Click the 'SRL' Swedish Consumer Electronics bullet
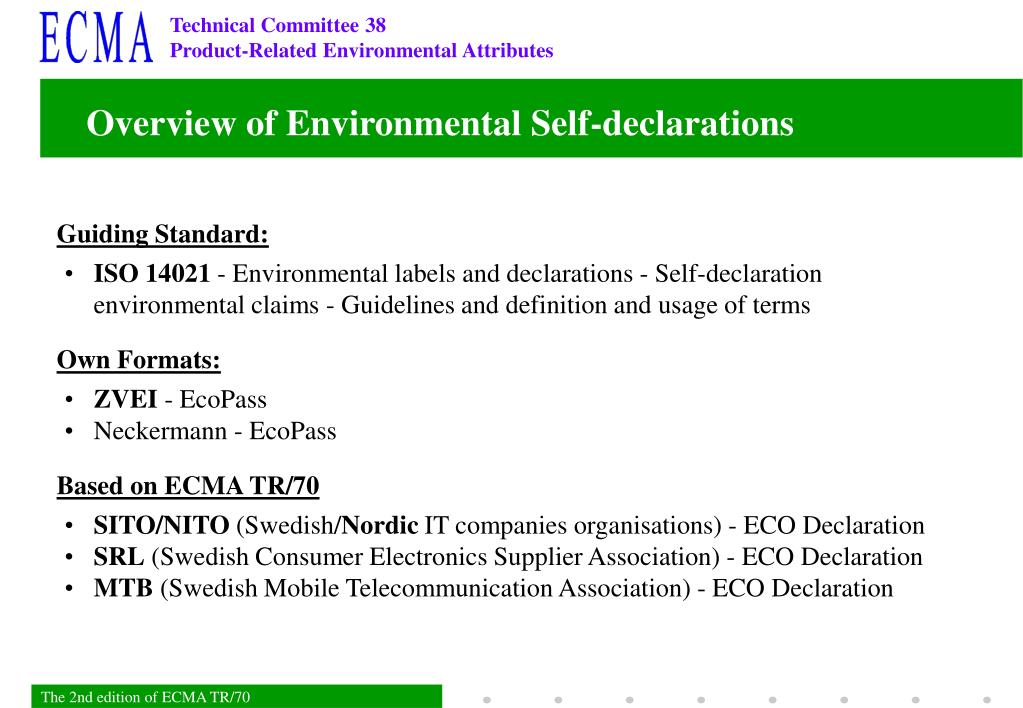This screenshot has width=1023, height=708. [x=508, y=557]
